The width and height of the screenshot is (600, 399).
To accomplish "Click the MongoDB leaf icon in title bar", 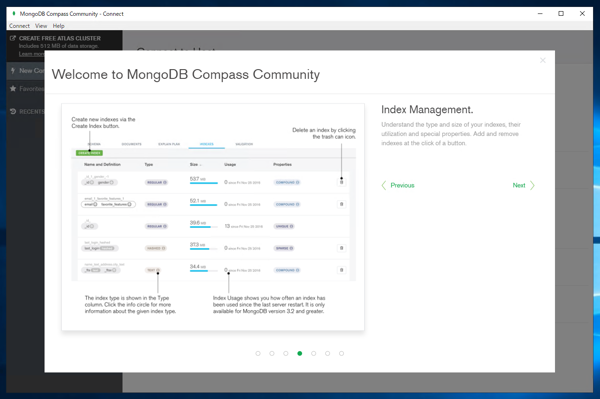I will 14,13.
